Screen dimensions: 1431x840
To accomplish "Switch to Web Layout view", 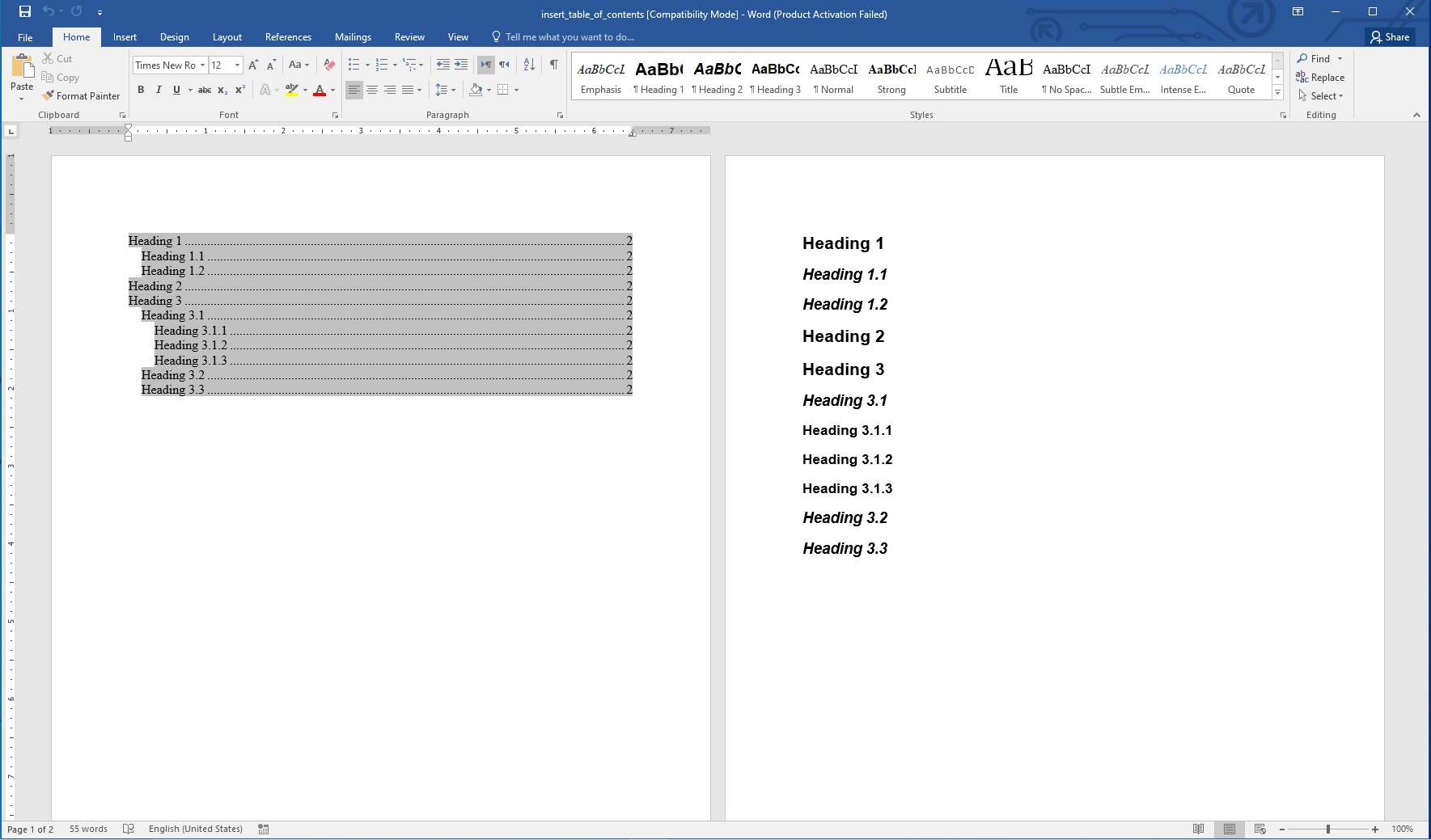I will 1259,829.
